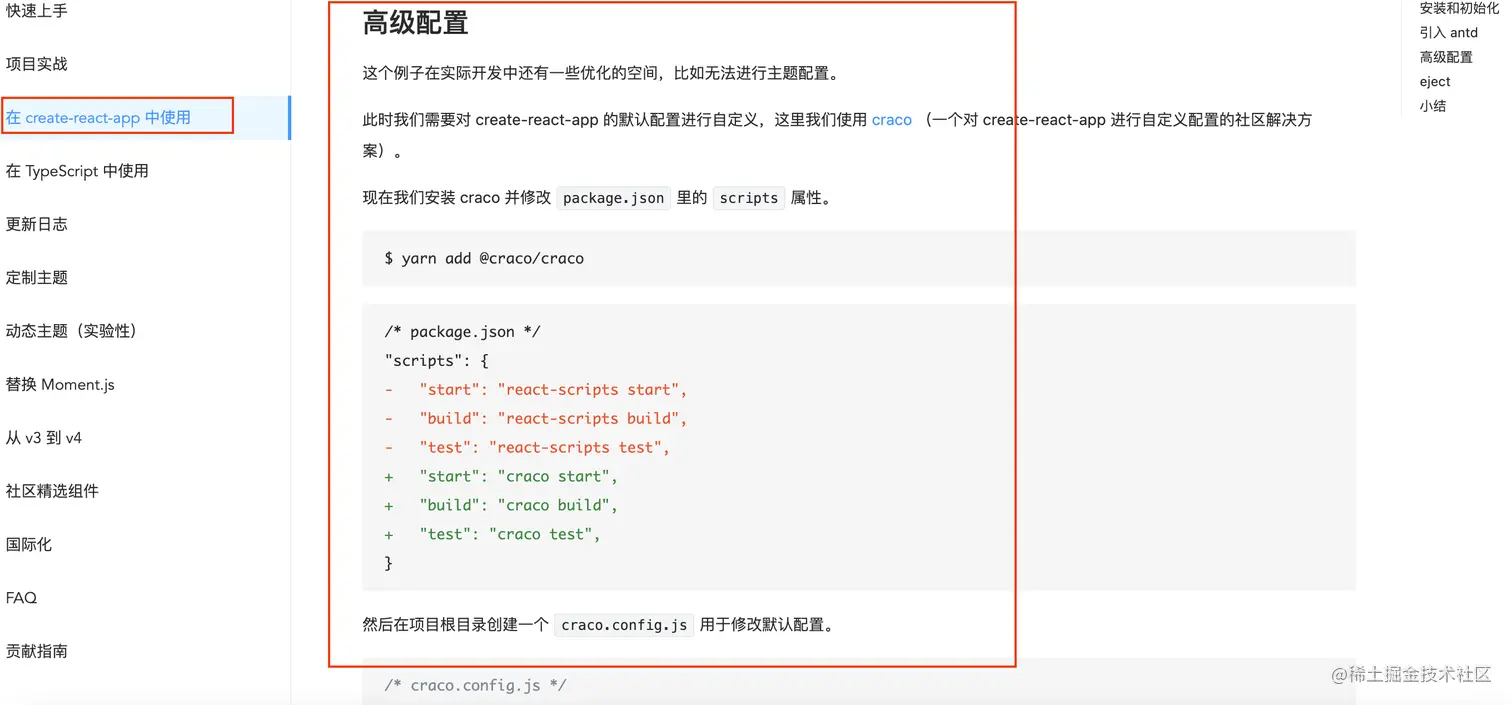Open the 更新日志 sidebar item
This screenshot has height=705, width=1512.
pos(37,224)
